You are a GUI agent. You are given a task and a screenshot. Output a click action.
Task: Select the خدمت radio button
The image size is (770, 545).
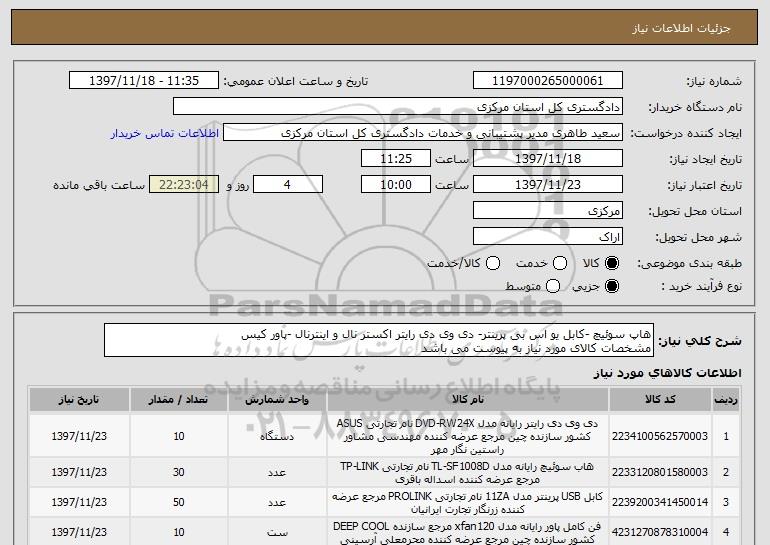point(560,263)
